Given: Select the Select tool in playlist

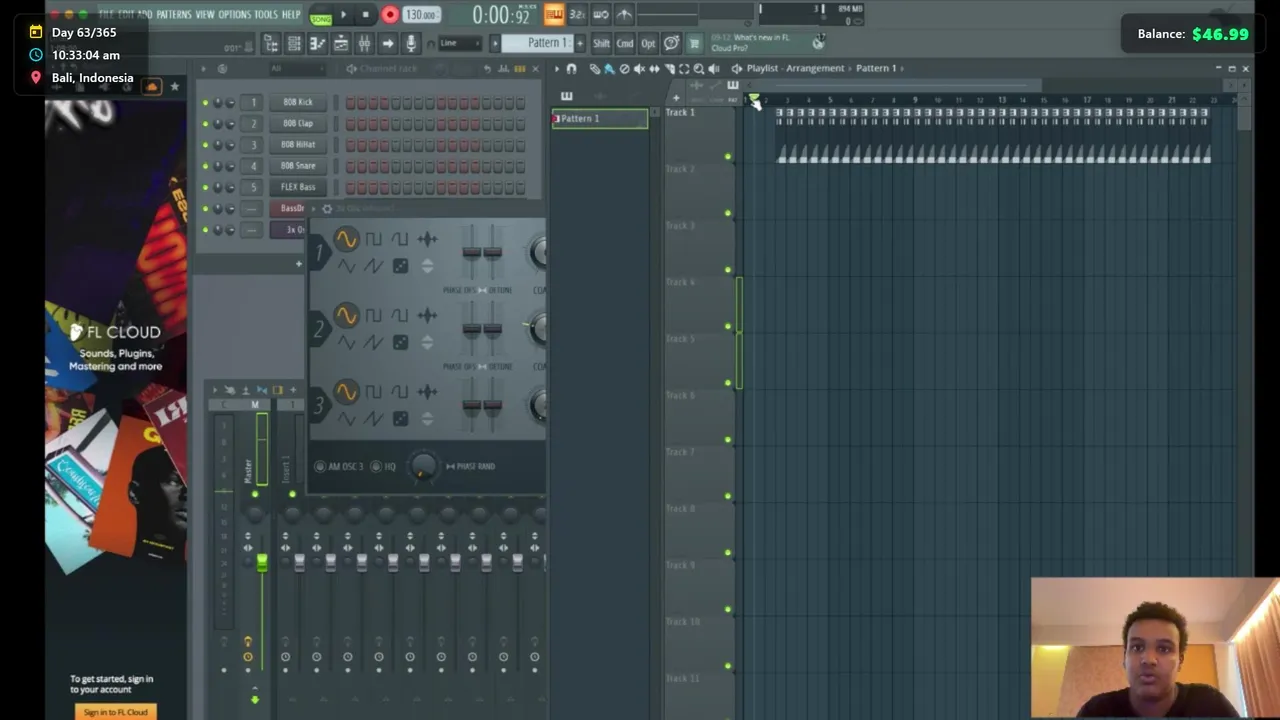Looking at the screenshot, I should click(x=684, y=69).
